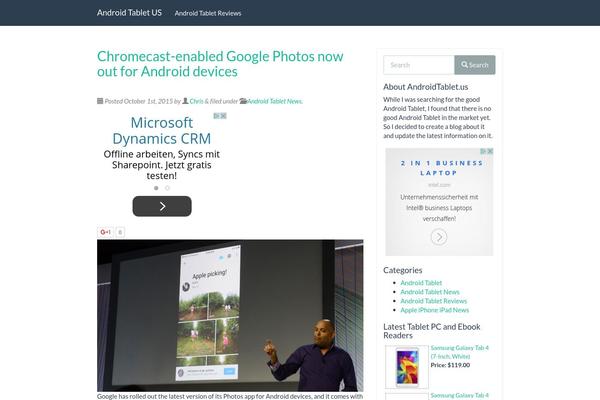Select the second carousel dot in Microsoft ad

point(167,188)
